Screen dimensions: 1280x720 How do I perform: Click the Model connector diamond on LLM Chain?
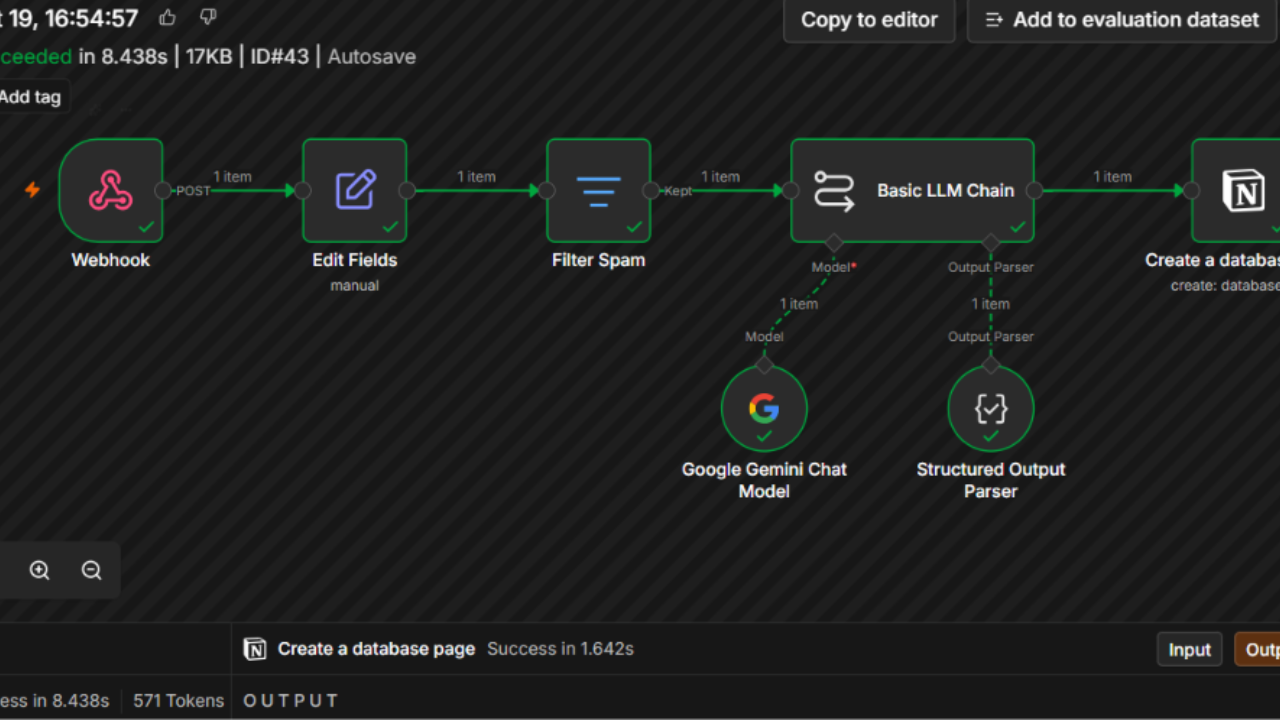[833, 242]
